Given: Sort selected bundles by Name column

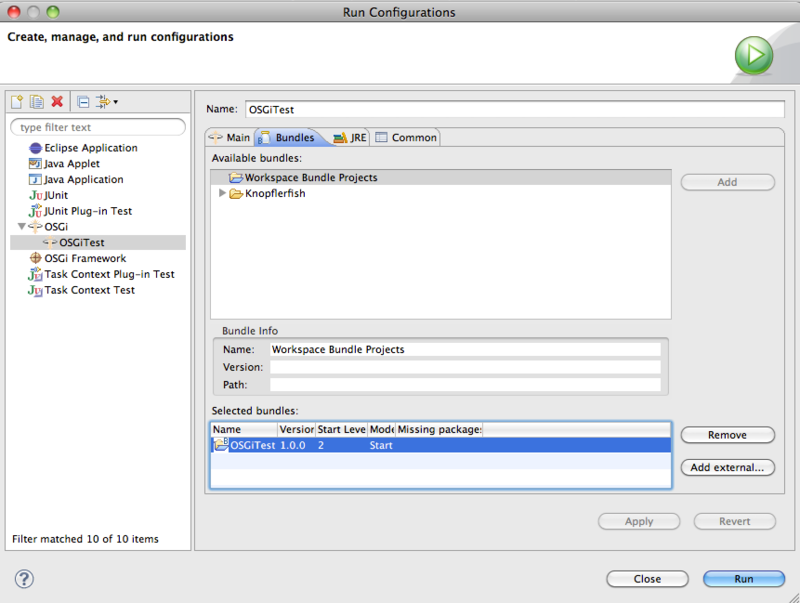Looking at the screenshot, I should [x=244, y=430].
